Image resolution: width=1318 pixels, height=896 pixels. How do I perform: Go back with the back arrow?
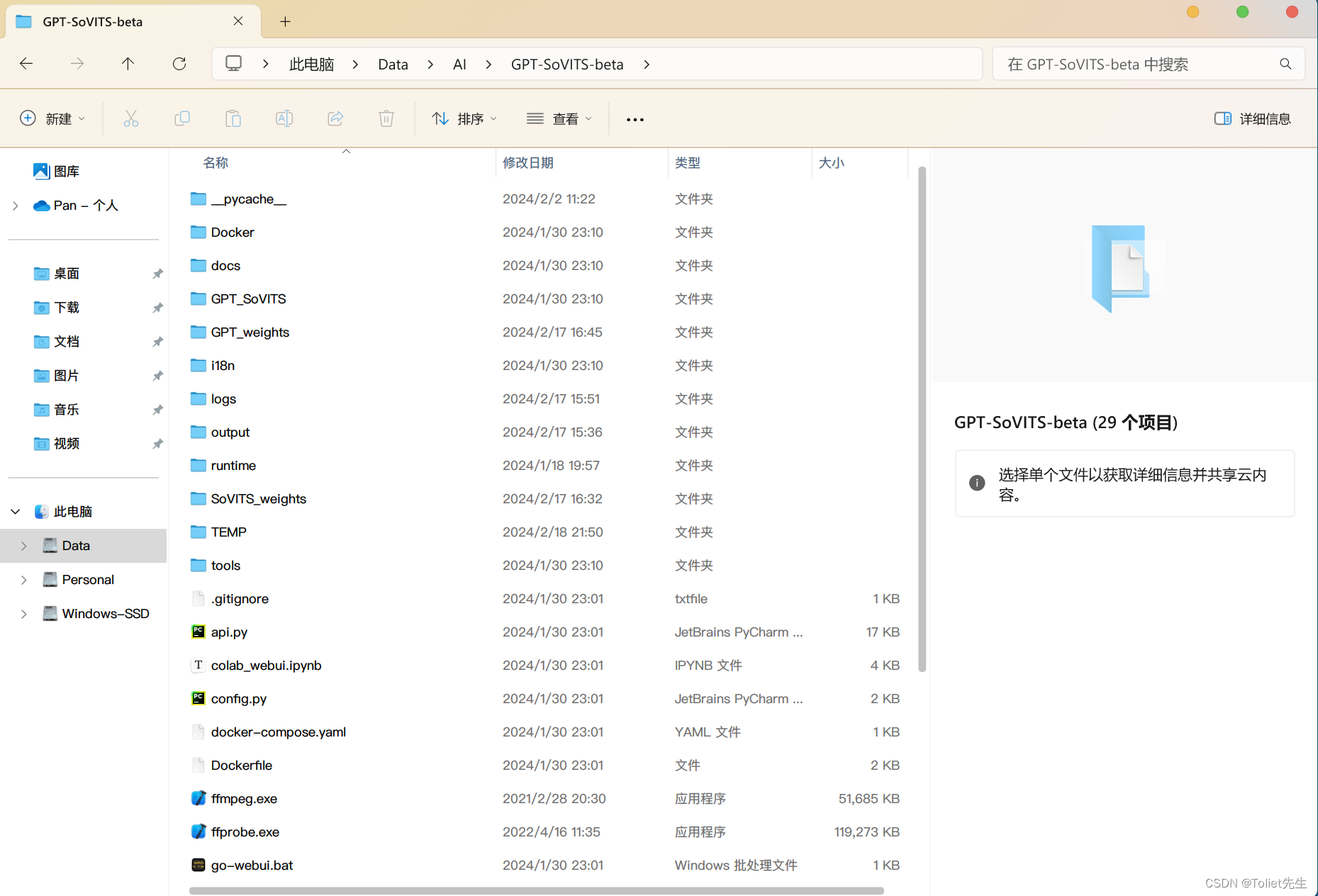tap(26, 64)
